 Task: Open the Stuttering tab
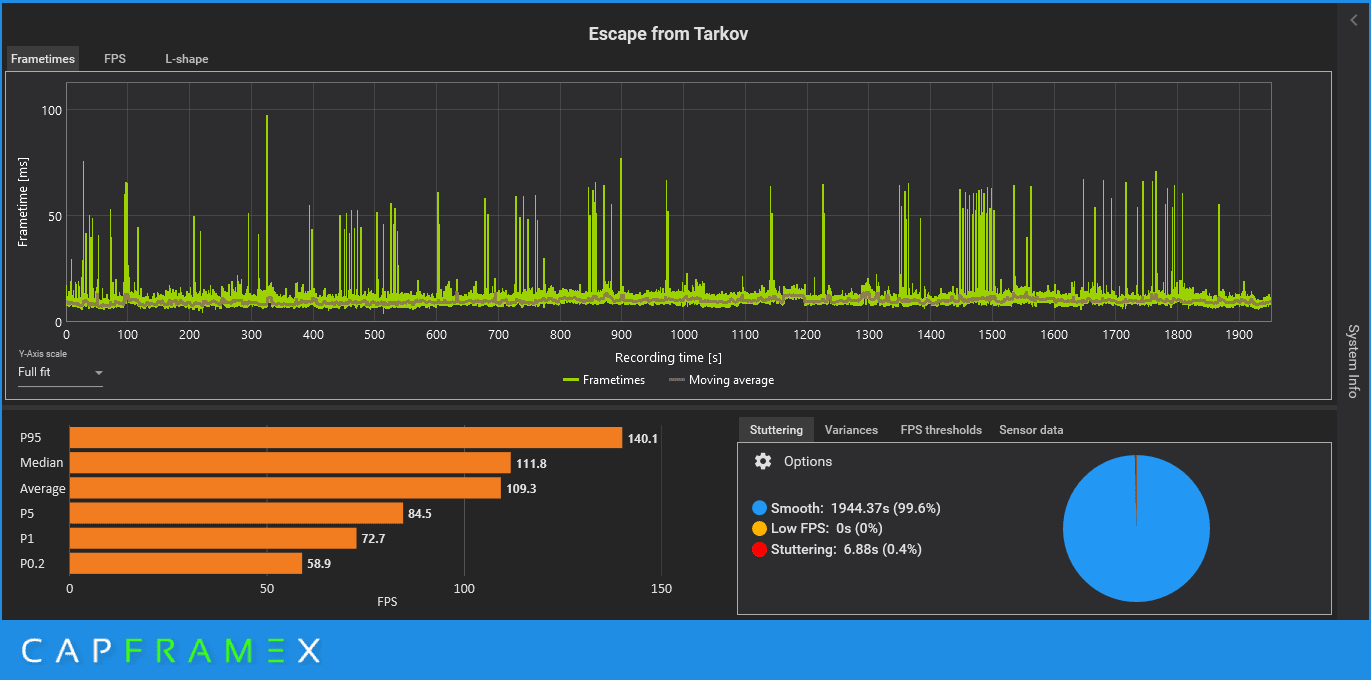point(776,430)
